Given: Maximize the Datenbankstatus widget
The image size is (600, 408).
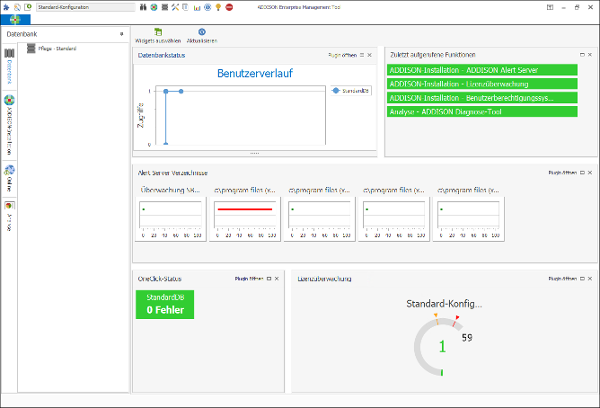Looking at the screenshot, I should point(362,55).
